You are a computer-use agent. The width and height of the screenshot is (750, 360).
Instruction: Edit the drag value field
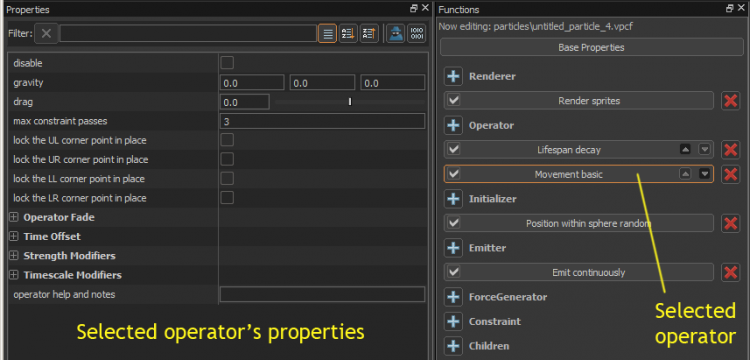(244, 102)
